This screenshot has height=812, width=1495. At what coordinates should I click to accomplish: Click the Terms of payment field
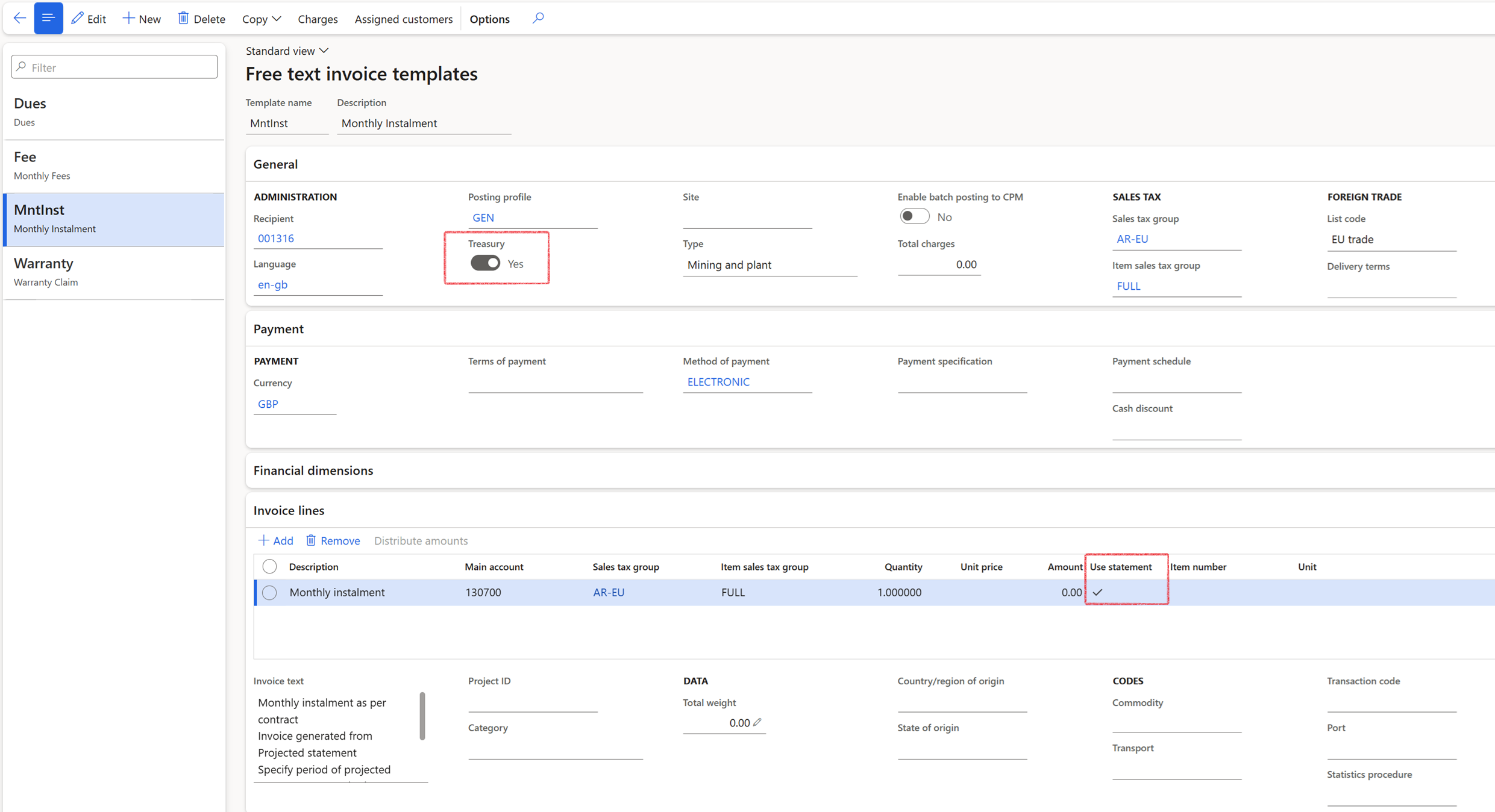point(556,382)
